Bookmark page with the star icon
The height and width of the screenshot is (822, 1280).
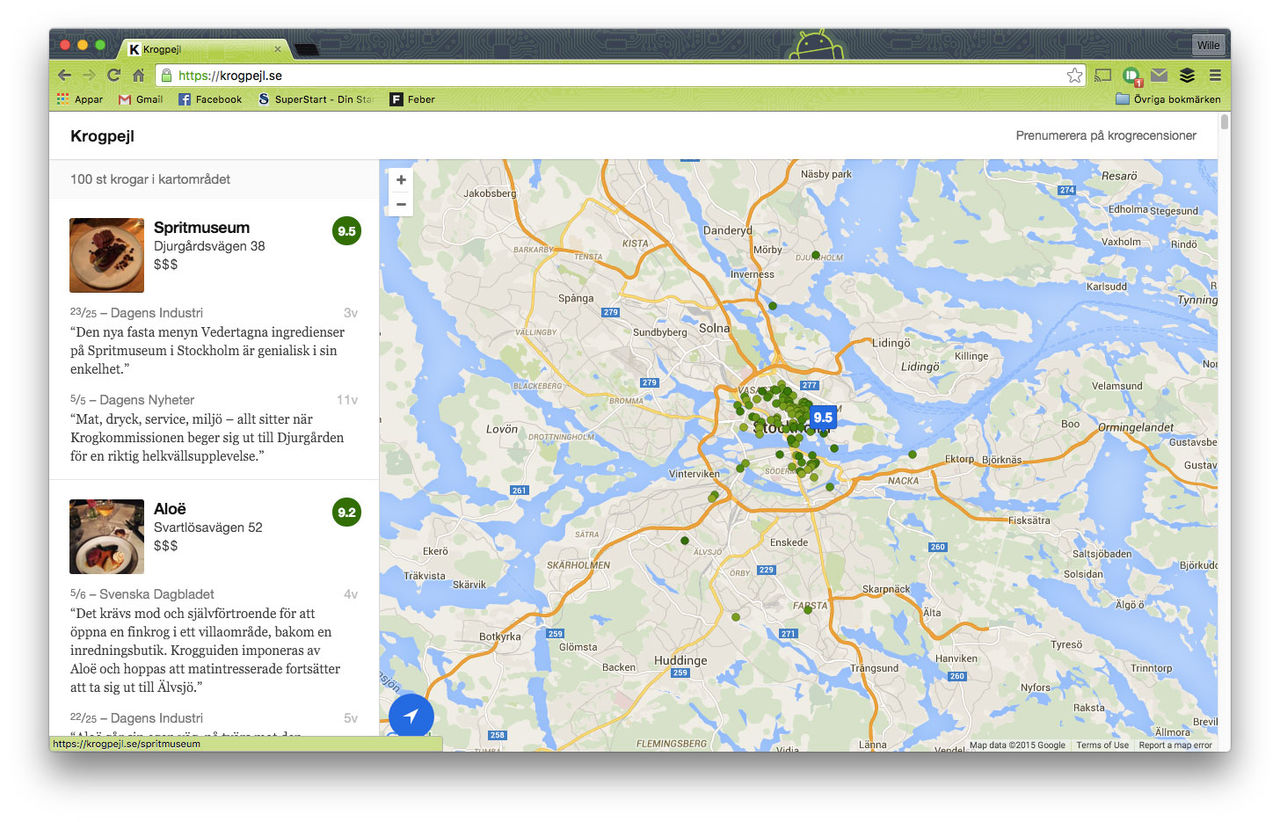1075,75
